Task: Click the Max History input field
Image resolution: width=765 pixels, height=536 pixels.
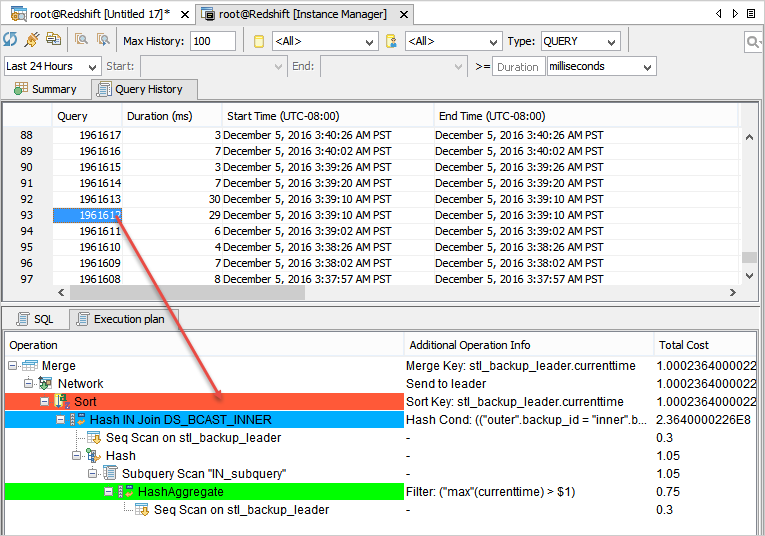Action: coord(213,41)
